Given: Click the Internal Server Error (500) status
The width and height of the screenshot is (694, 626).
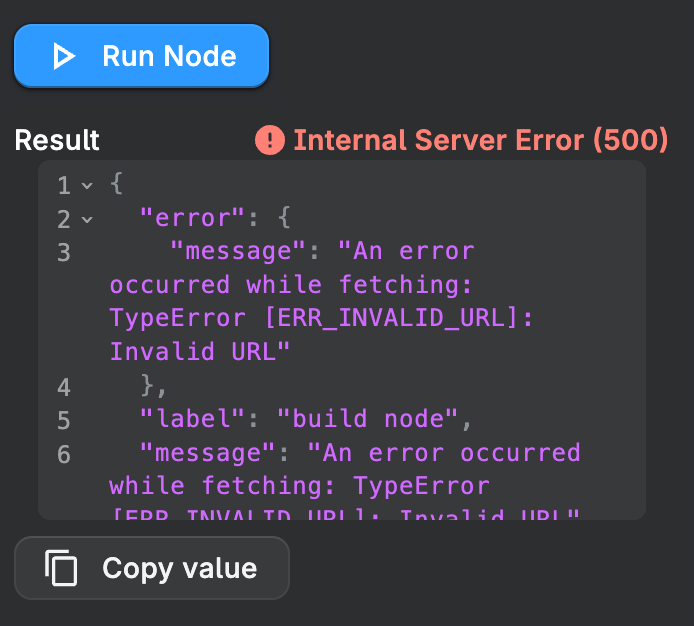Looking at the screenshot, I should click(480, 140).
